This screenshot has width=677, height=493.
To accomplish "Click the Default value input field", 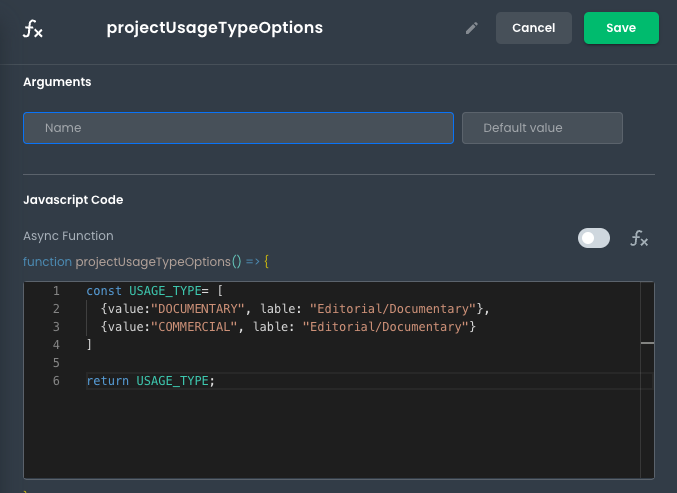I will 542,128.
